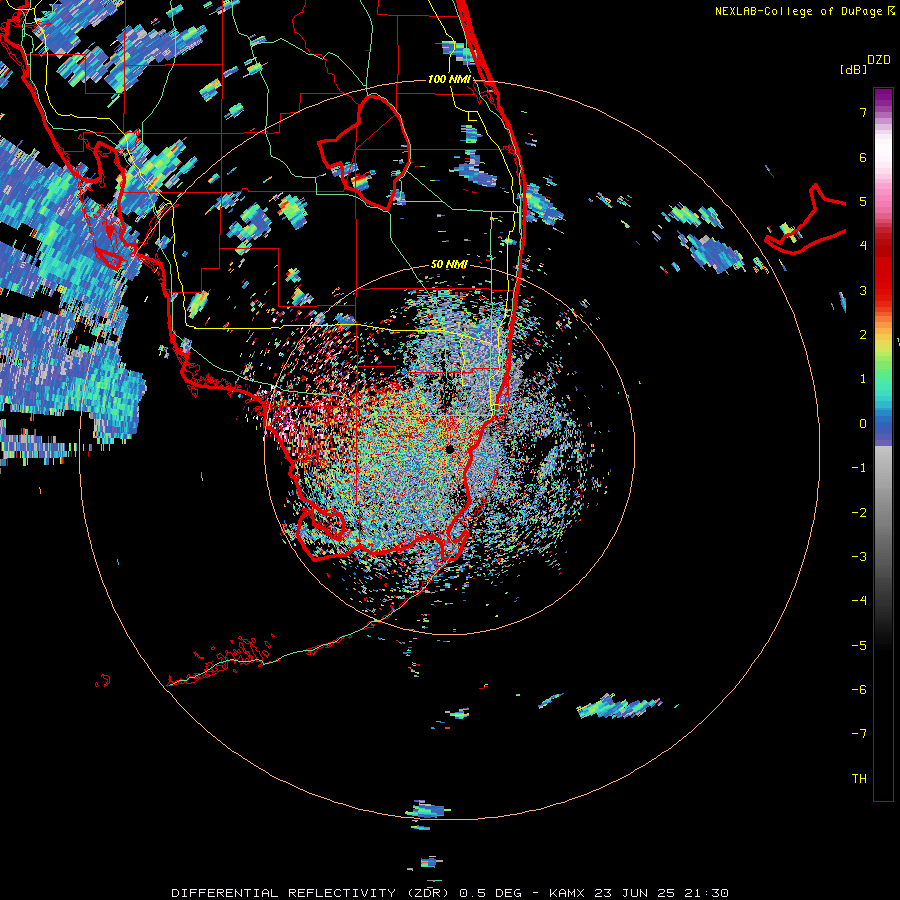Click the -3 value on color scale
This screenshot has width=900, height=900.
click(x=859, y=557)
